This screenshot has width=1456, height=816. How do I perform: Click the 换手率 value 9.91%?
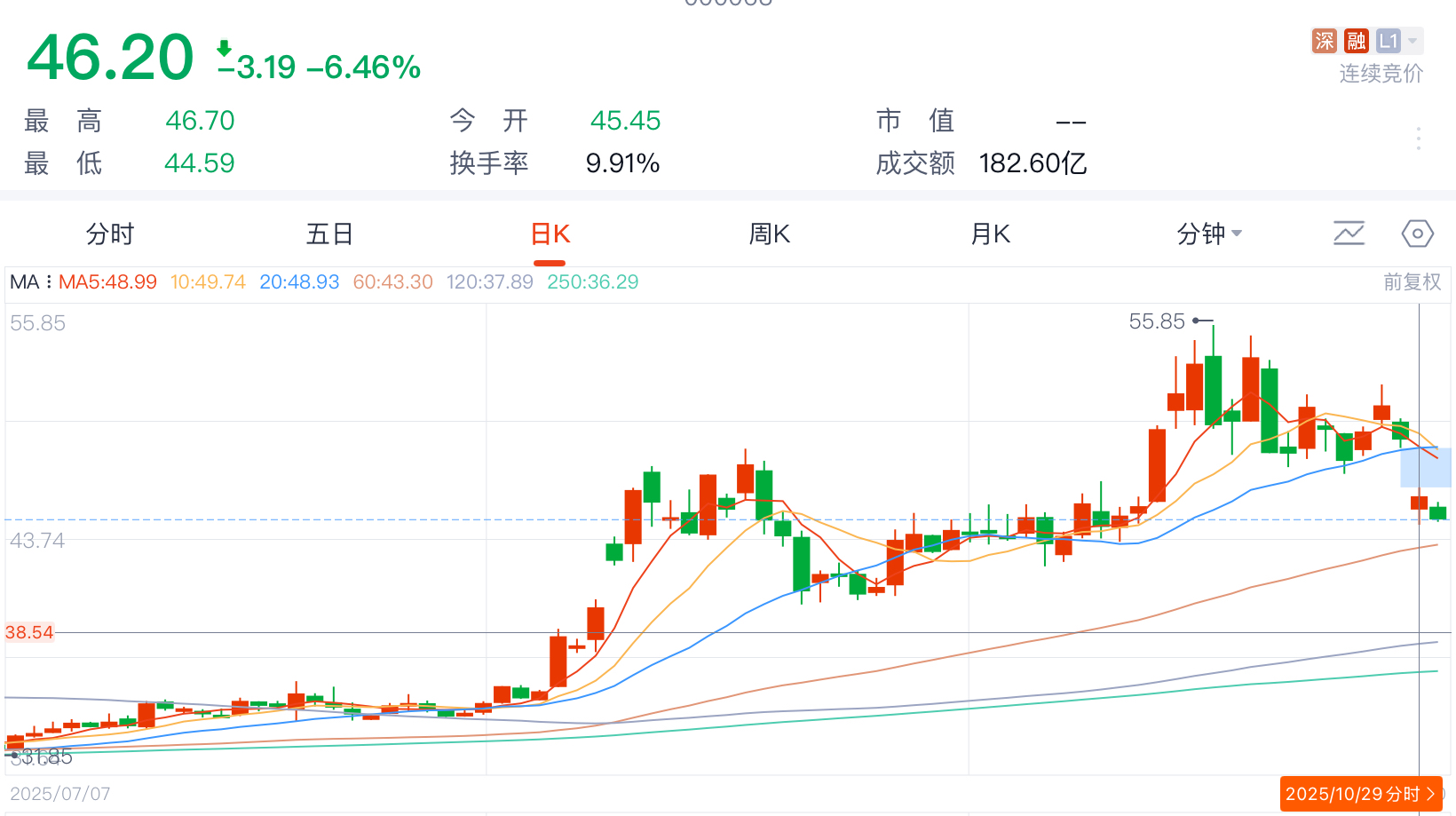[x=622, y=163]
